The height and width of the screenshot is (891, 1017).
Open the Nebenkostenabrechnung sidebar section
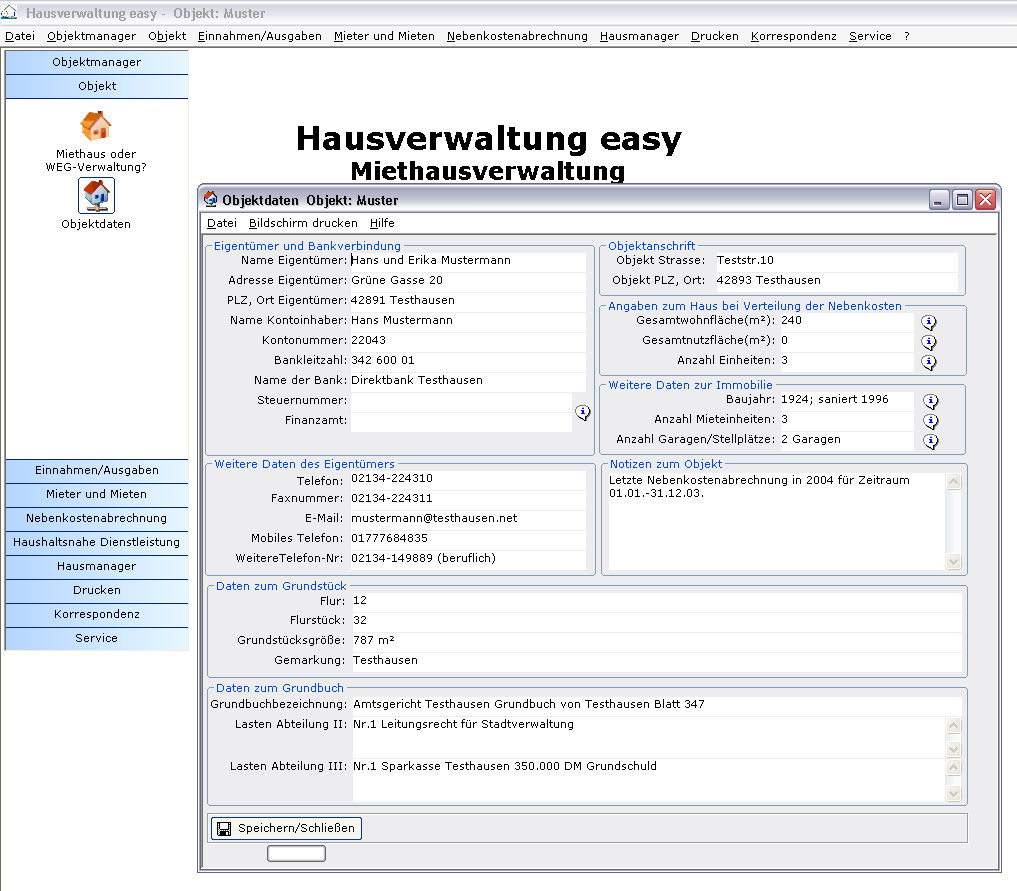97,518
